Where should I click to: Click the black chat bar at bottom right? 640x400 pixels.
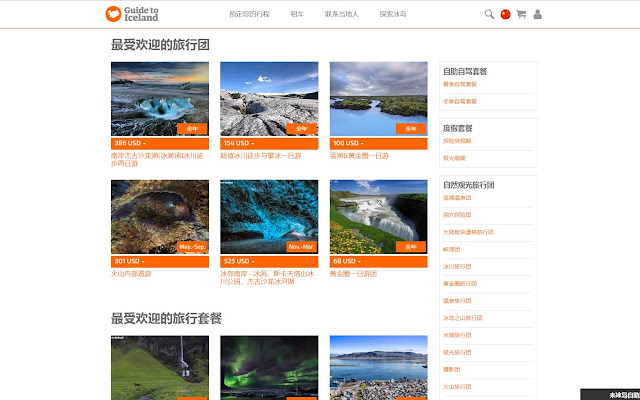tap(610, 394)
